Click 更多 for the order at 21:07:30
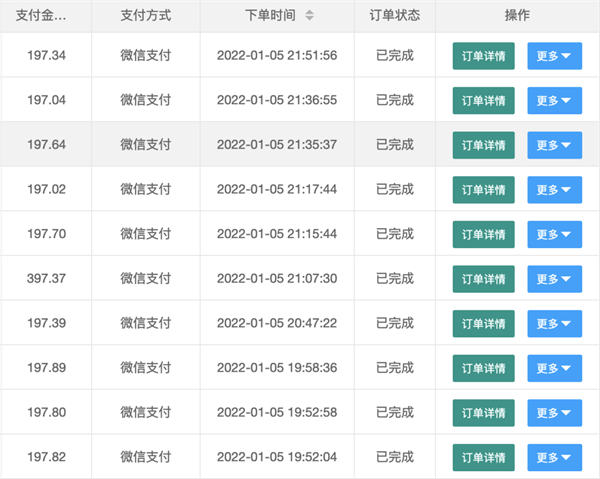The height and width of the screenshot is (479, 600). tap(554, 279)
